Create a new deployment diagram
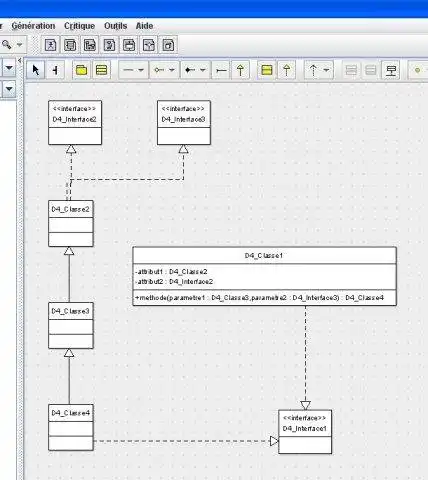The image size is (428, 480). point(168,45)
